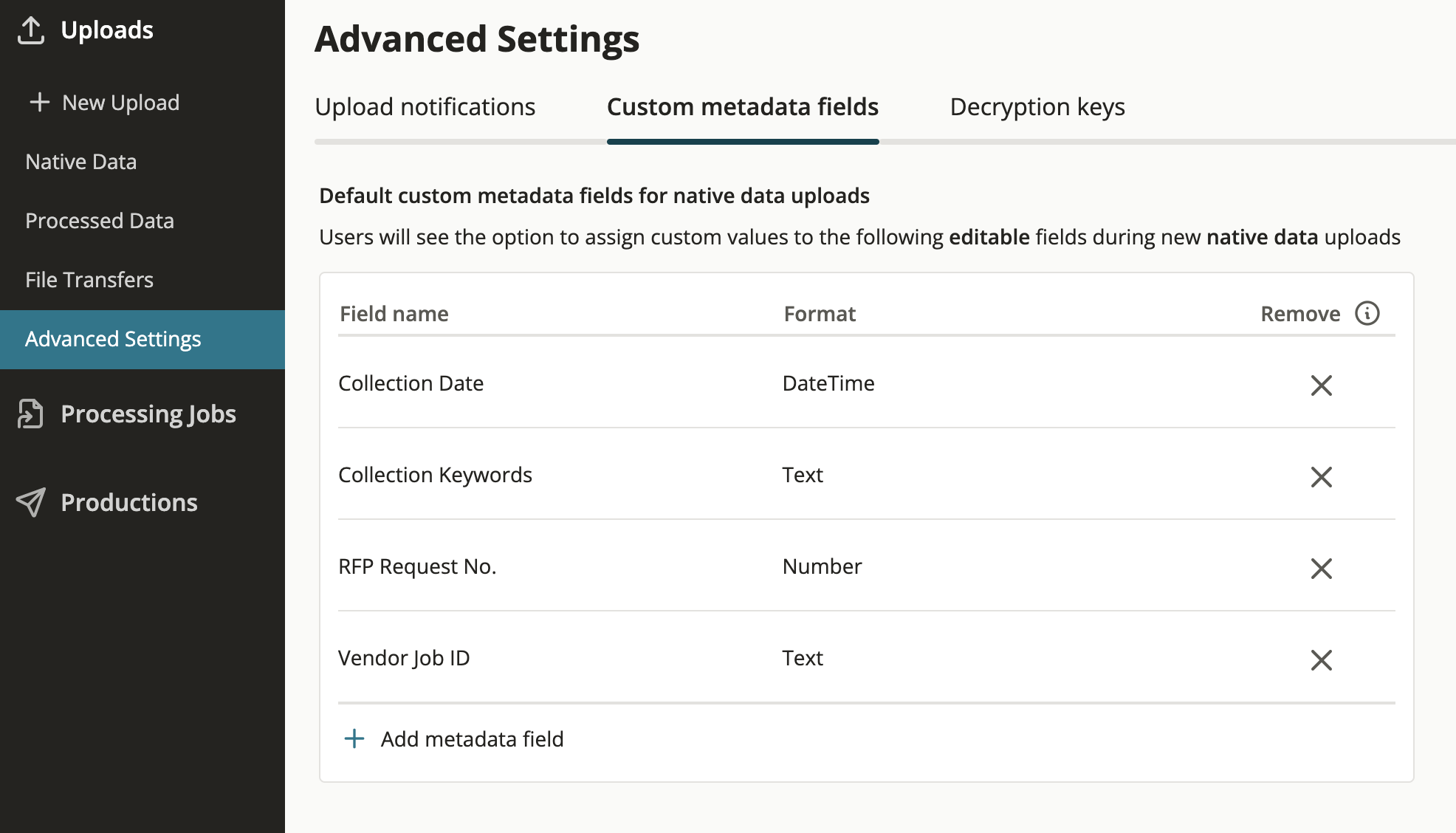The height and width of the screenshot is (833, 1456).
Task: Switch to the Upload notifications tab
Action: point(425,107)
